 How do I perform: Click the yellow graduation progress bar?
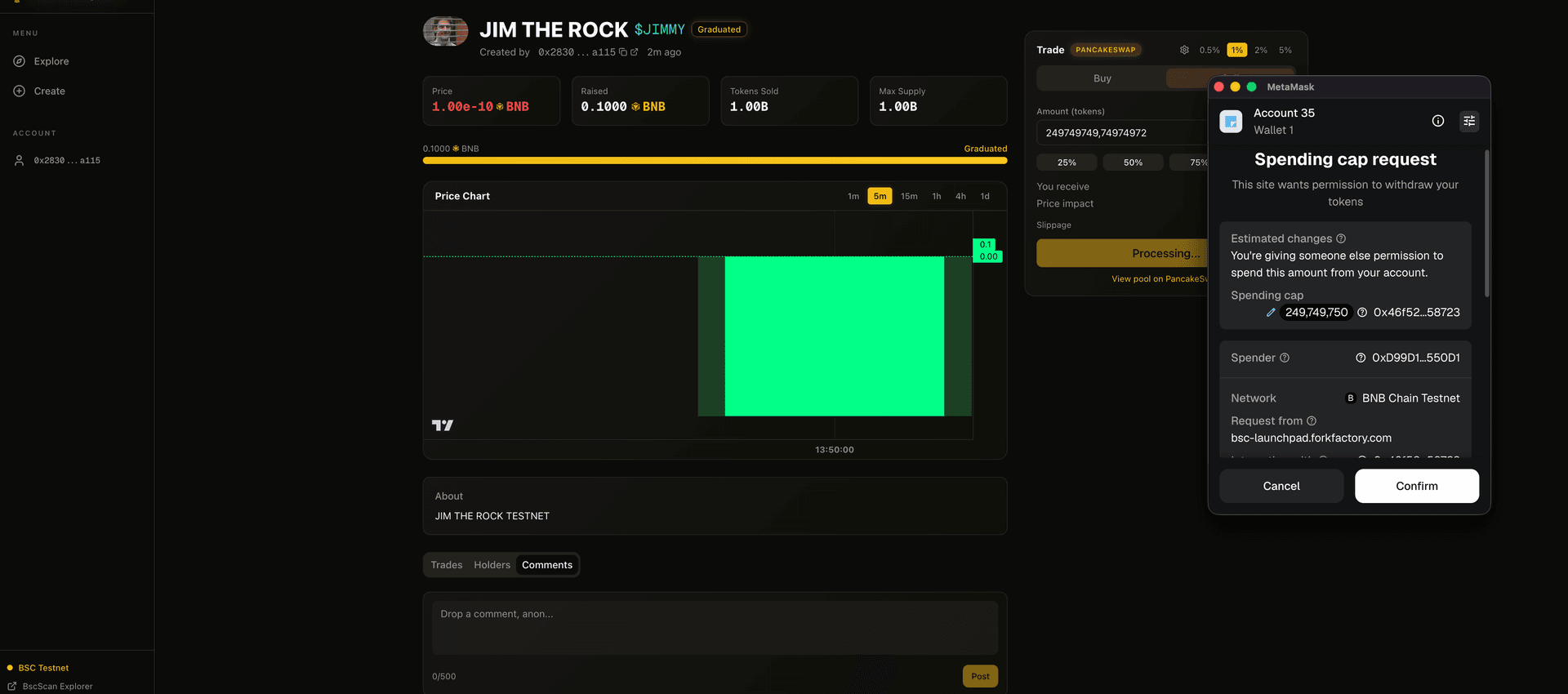[x=715, y=161]
